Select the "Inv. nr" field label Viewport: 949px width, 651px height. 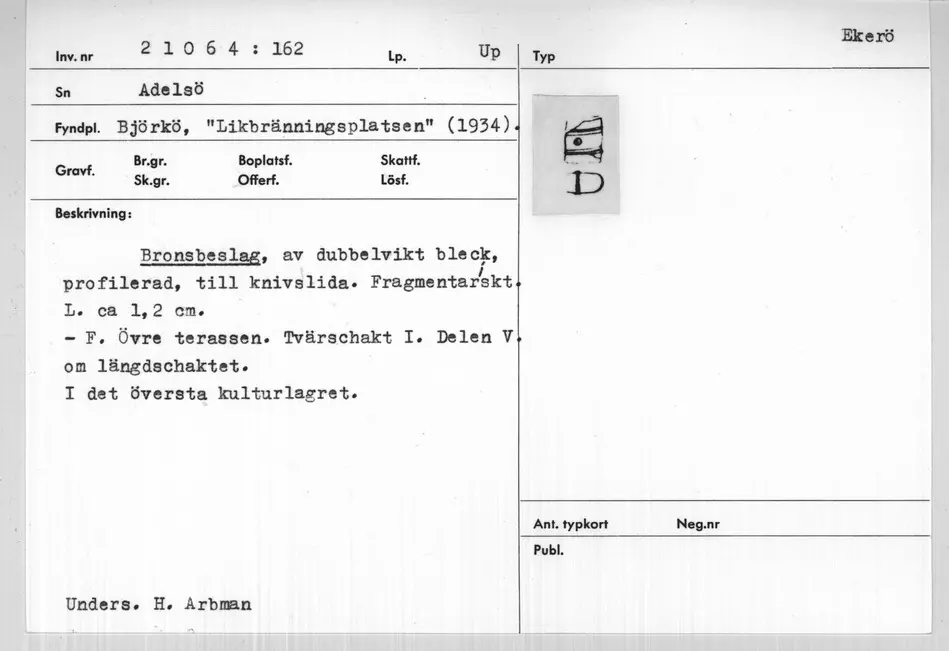pyautogui.click(x=75, y=56)
